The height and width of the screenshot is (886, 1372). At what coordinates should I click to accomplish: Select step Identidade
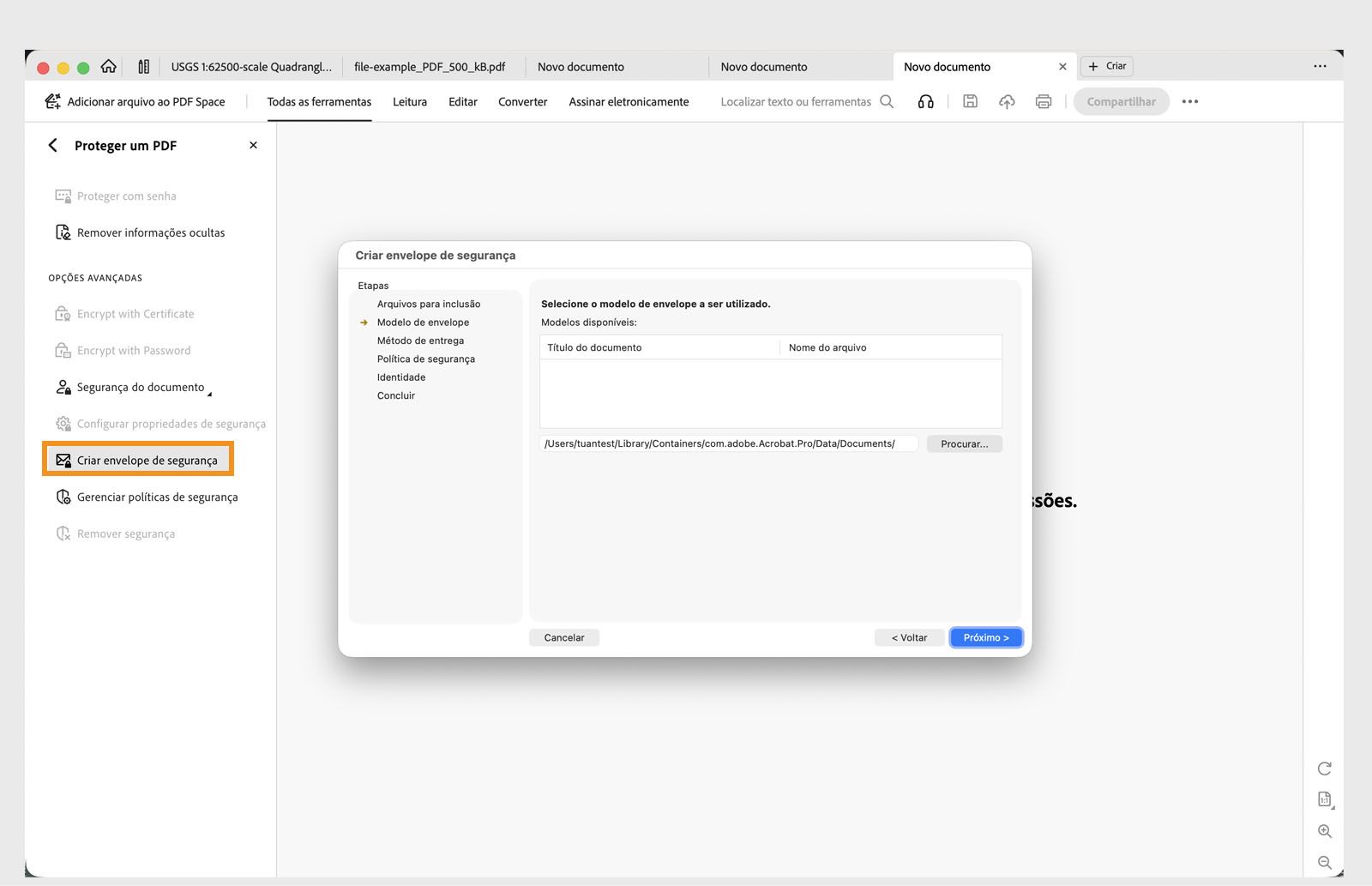[x=401, y=377]
